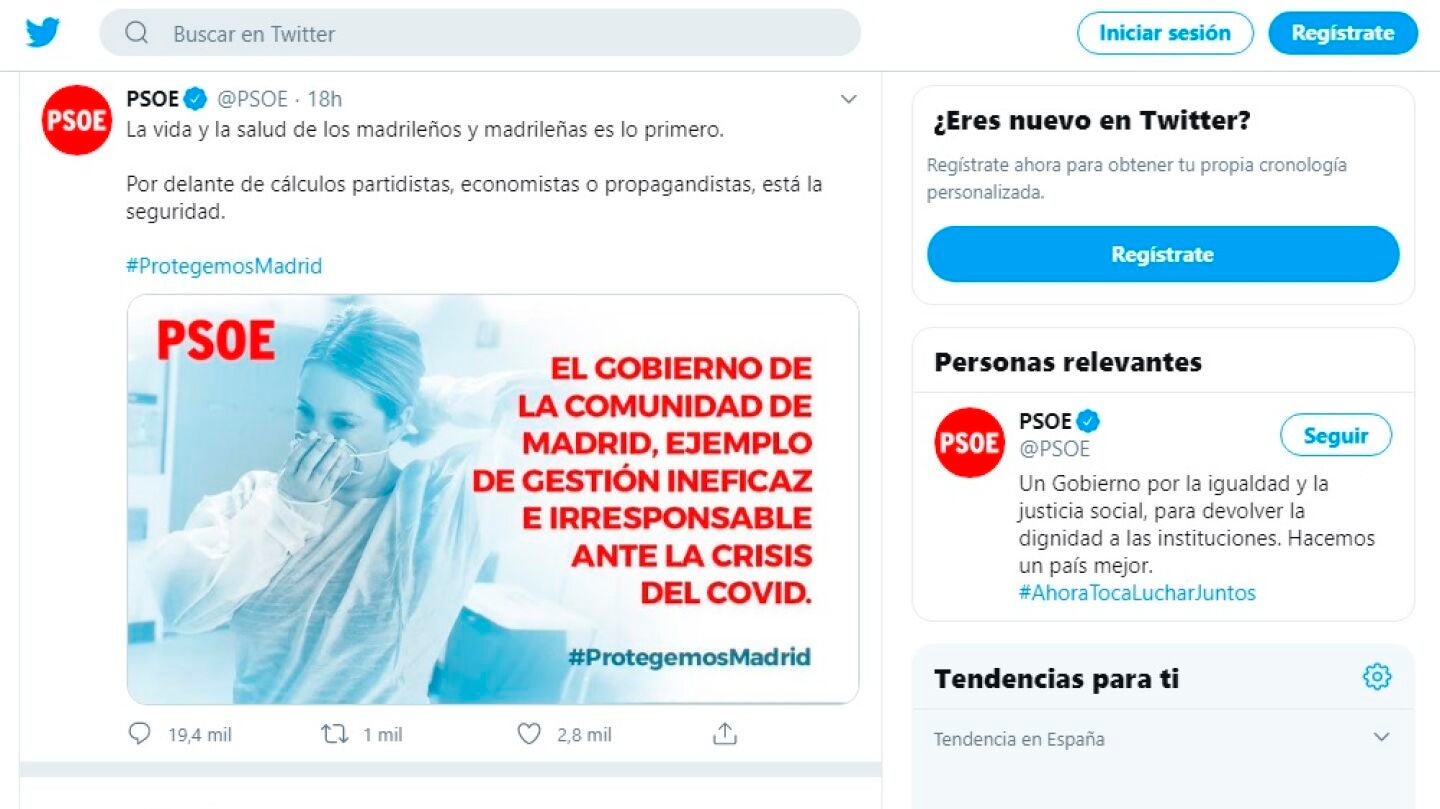Screen dimensions: 1440x809
Task: Click the Twitter bird logo
Action: pos(43,33)
